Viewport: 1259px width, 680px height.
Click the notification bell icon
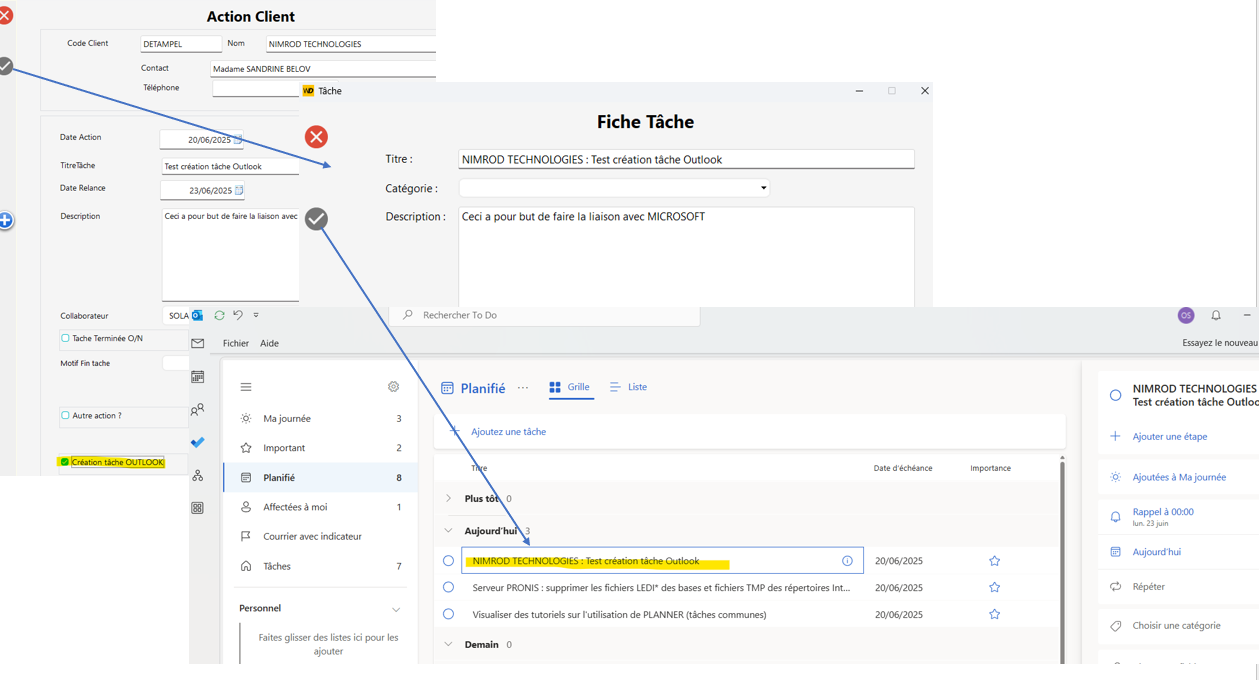pyautogui.click(x=1216, y=315)
